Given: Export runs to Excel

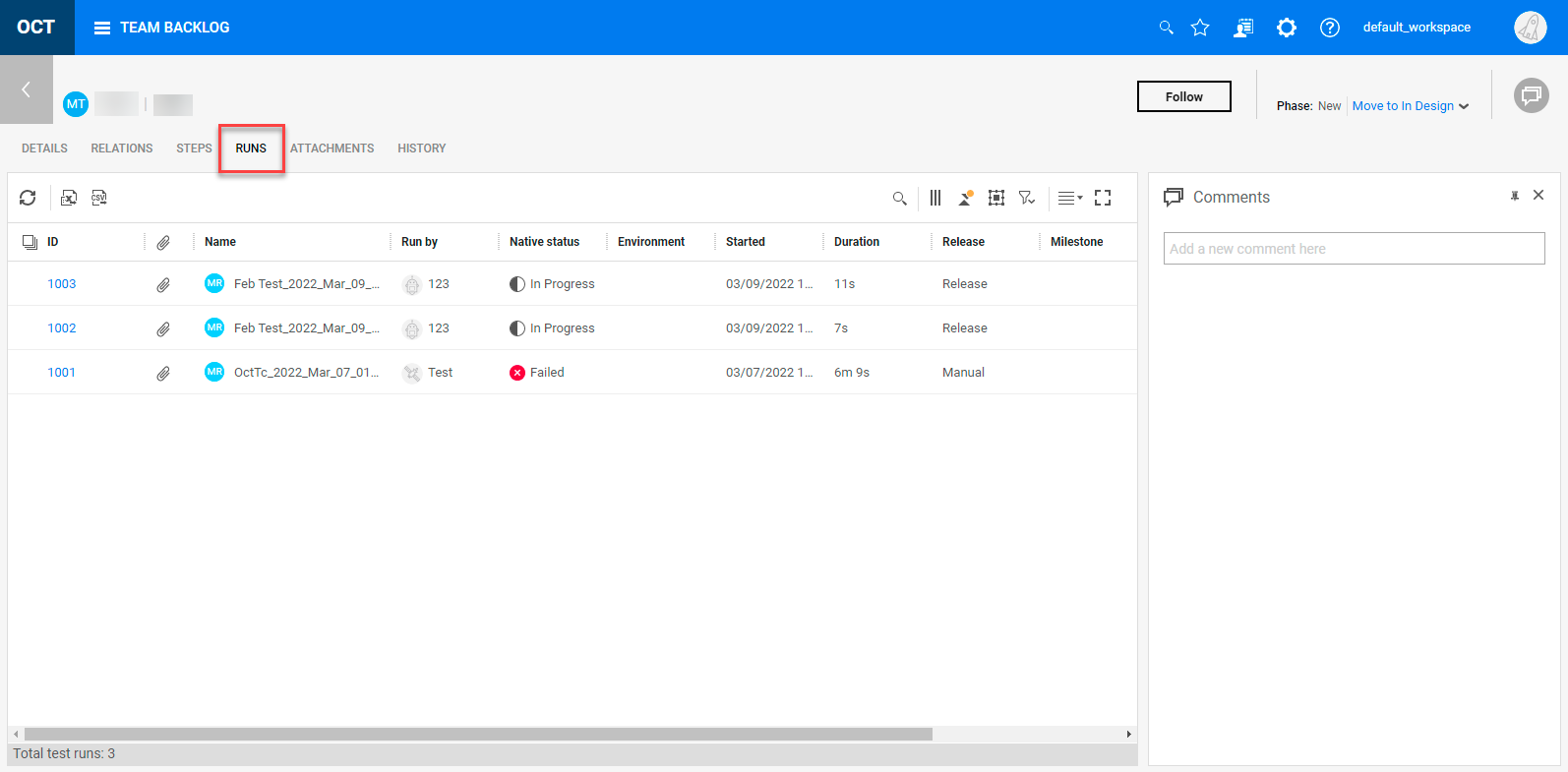Looking at the screenshot, I should pos(69,198).
